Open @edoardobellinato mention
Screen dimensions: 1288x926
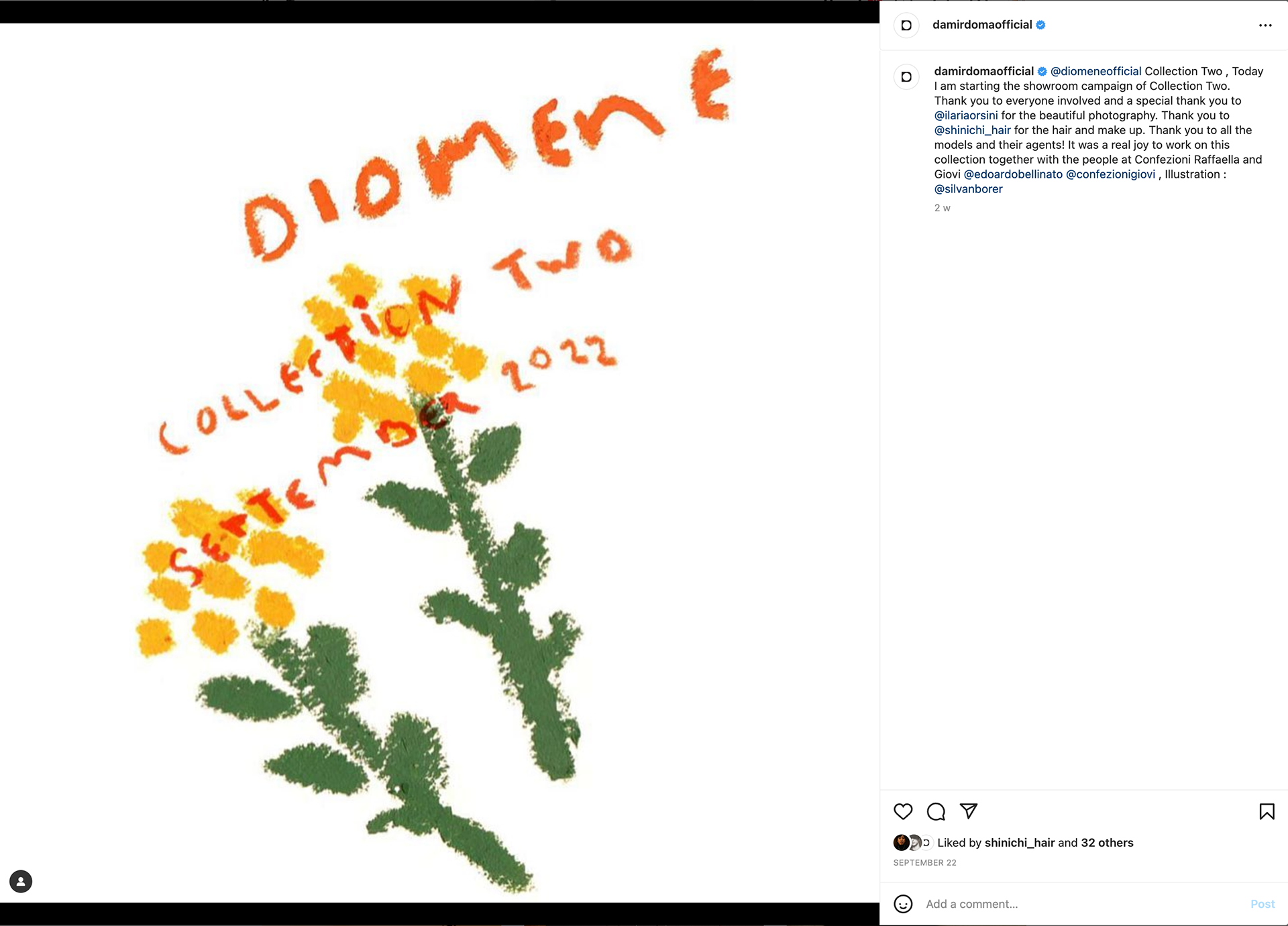pyautogui.click(x=1013, y=174)
